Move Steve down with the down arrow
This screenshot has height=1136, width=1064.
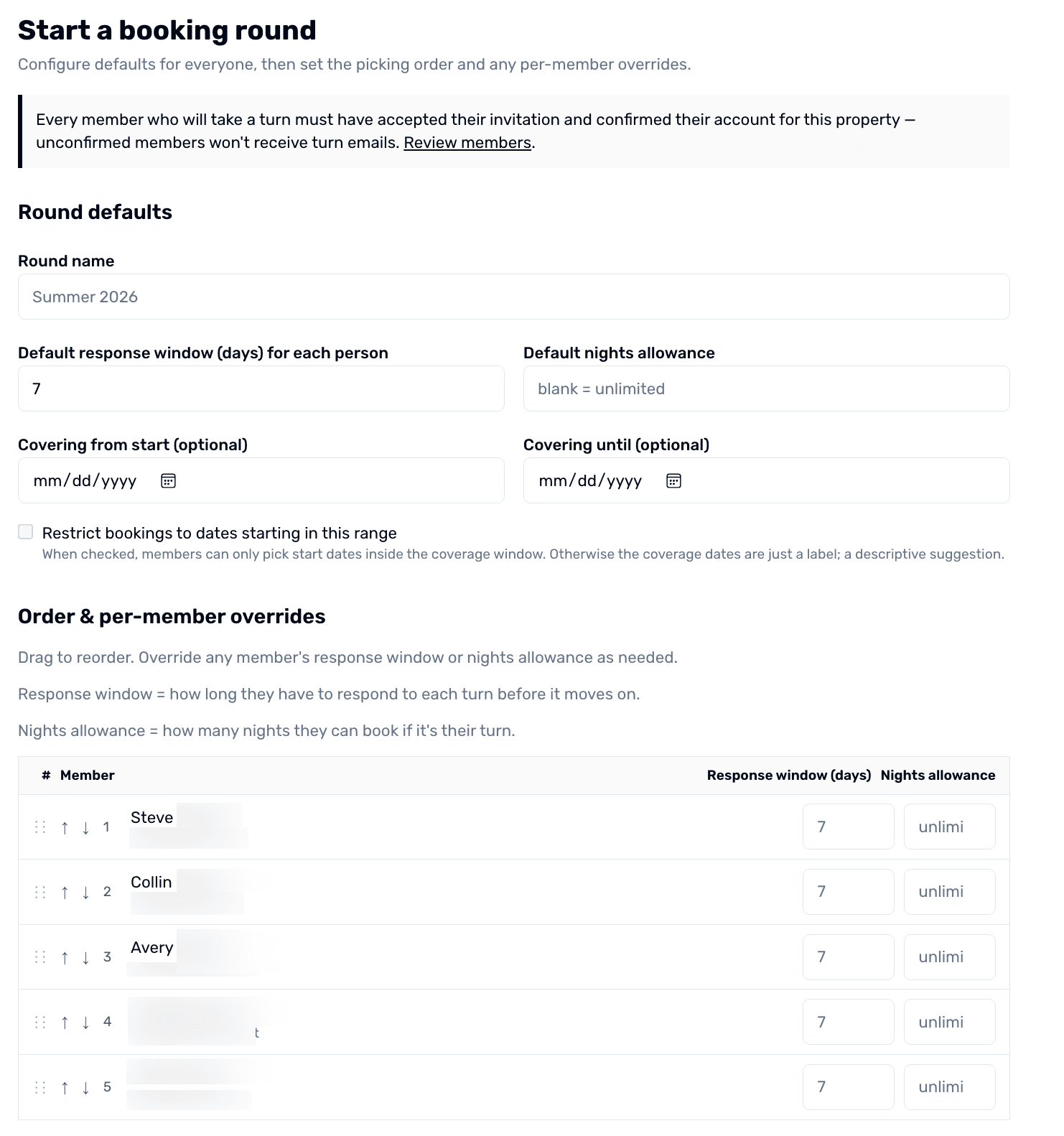click(85, 827)
